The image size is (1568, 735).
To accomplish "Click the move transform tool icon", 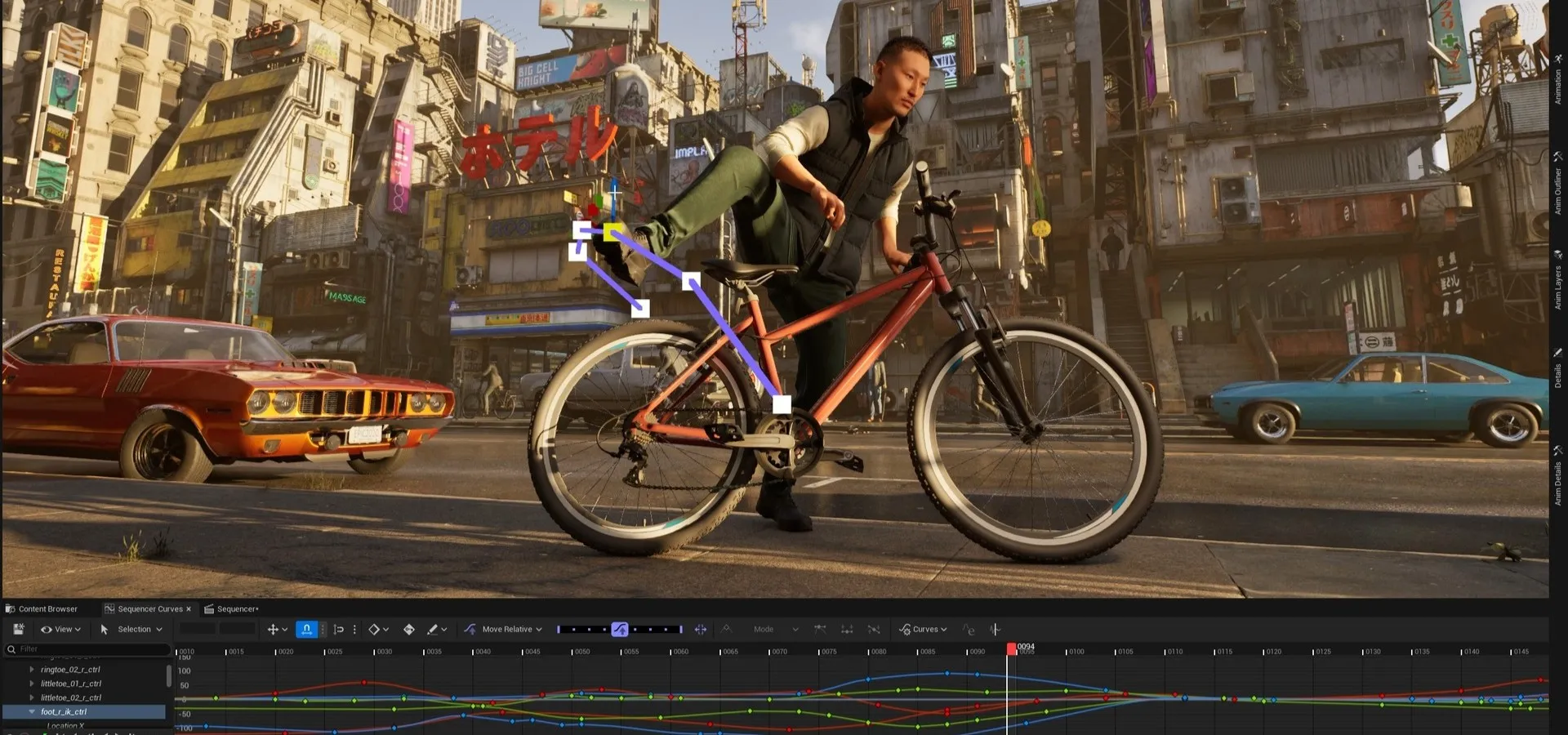I will point(273,630).
